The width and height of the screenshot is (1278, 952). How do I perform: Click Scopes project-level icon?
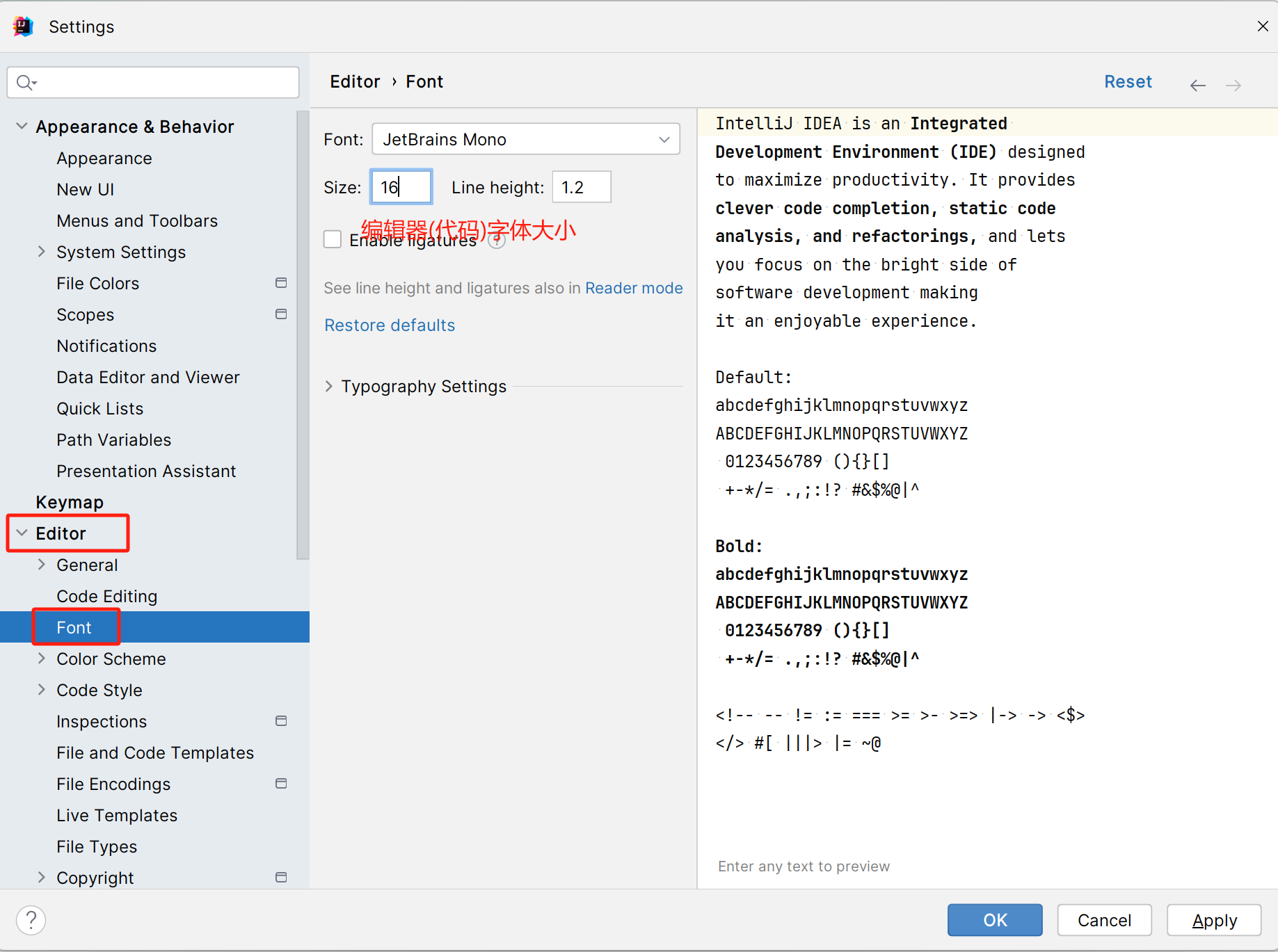[281, 314]
